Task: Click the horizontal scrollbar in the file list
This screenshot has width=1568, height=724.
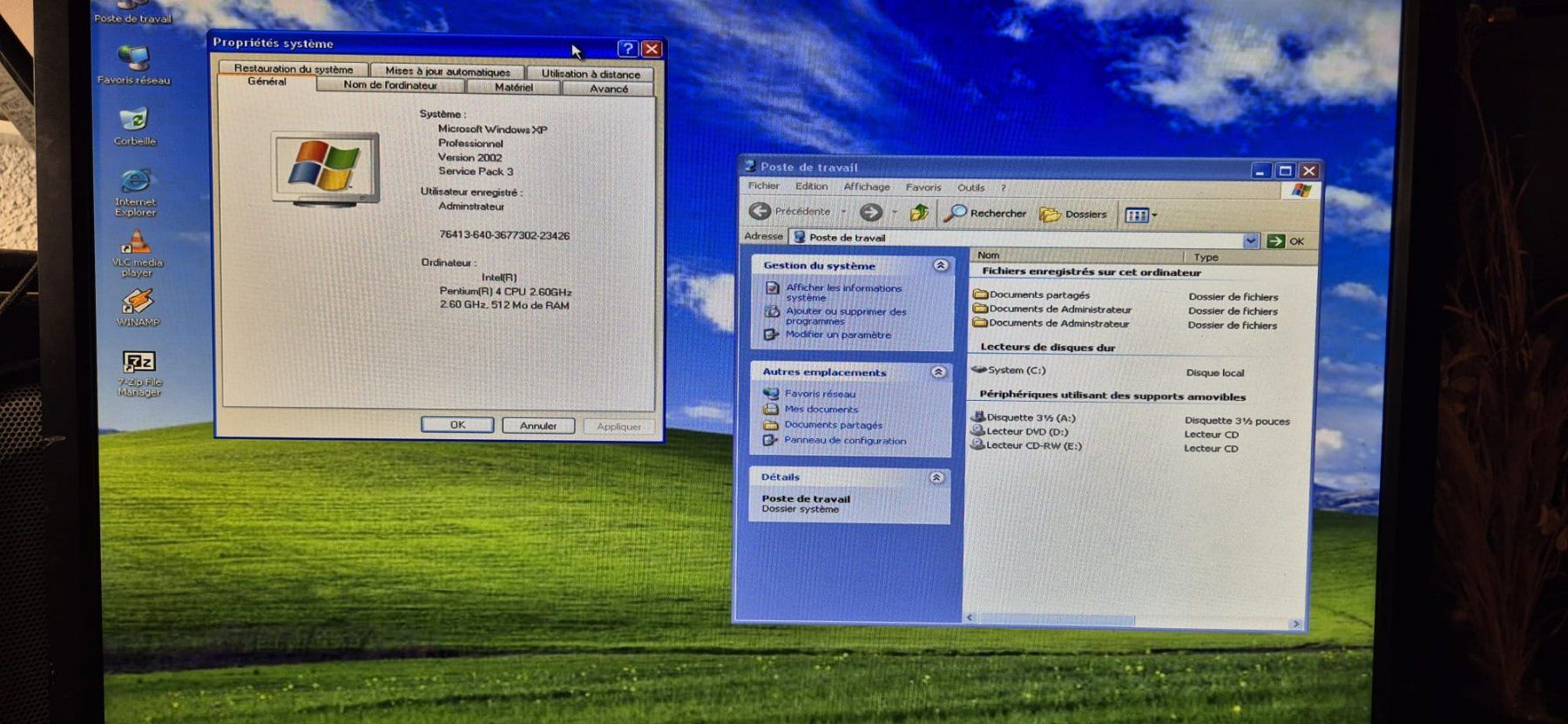Action: [x=1056, y=619]
